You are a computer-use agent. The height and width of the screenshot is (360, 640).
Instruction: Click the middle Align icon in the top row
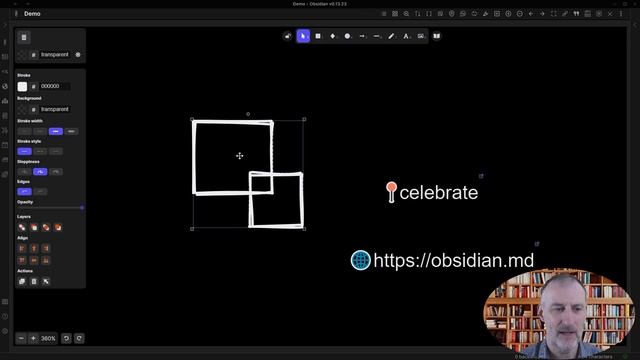coord(34,248)
